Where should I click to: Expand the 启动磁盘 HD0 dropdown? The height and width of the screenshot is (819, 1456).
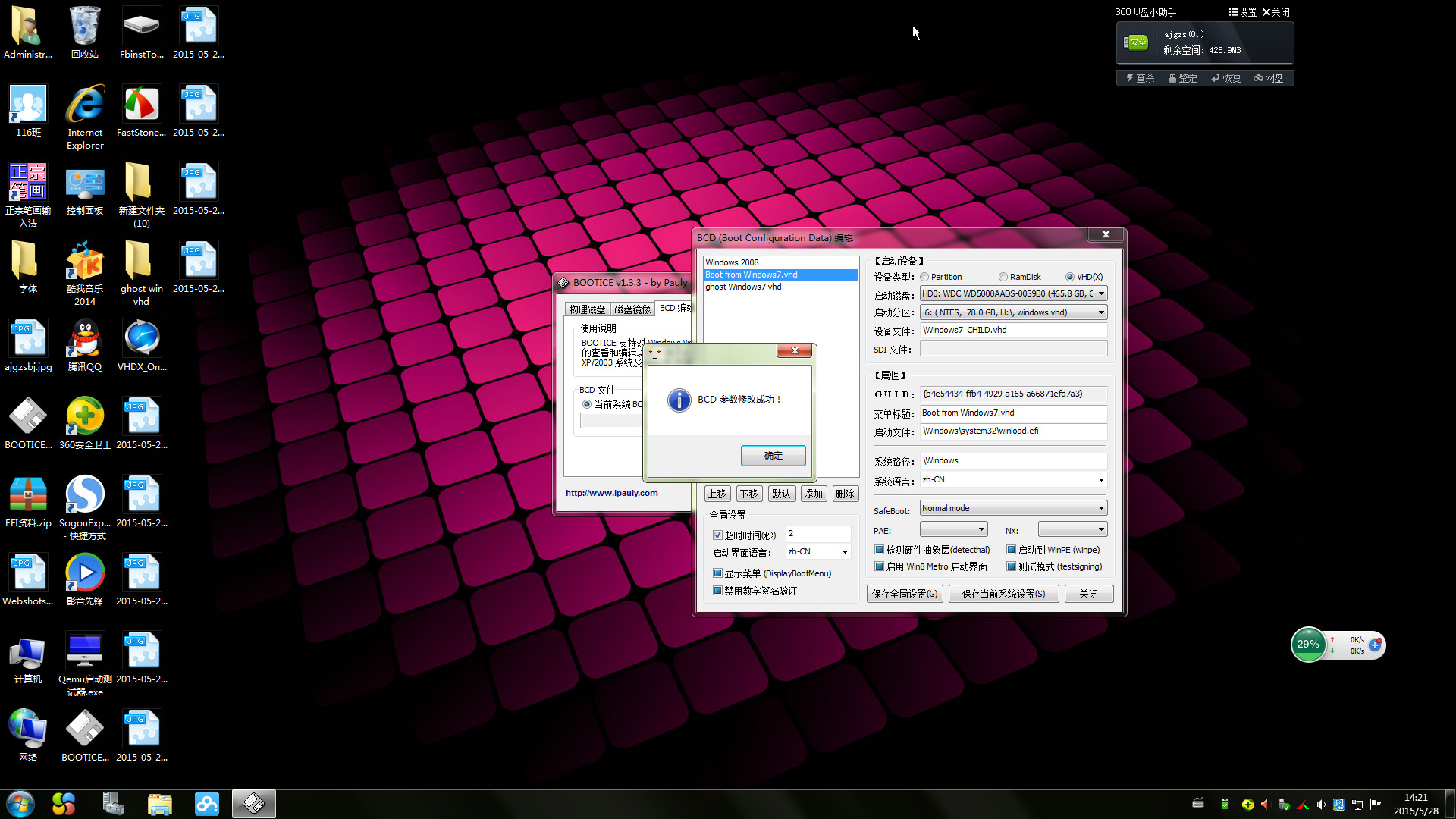[1013, 293]
